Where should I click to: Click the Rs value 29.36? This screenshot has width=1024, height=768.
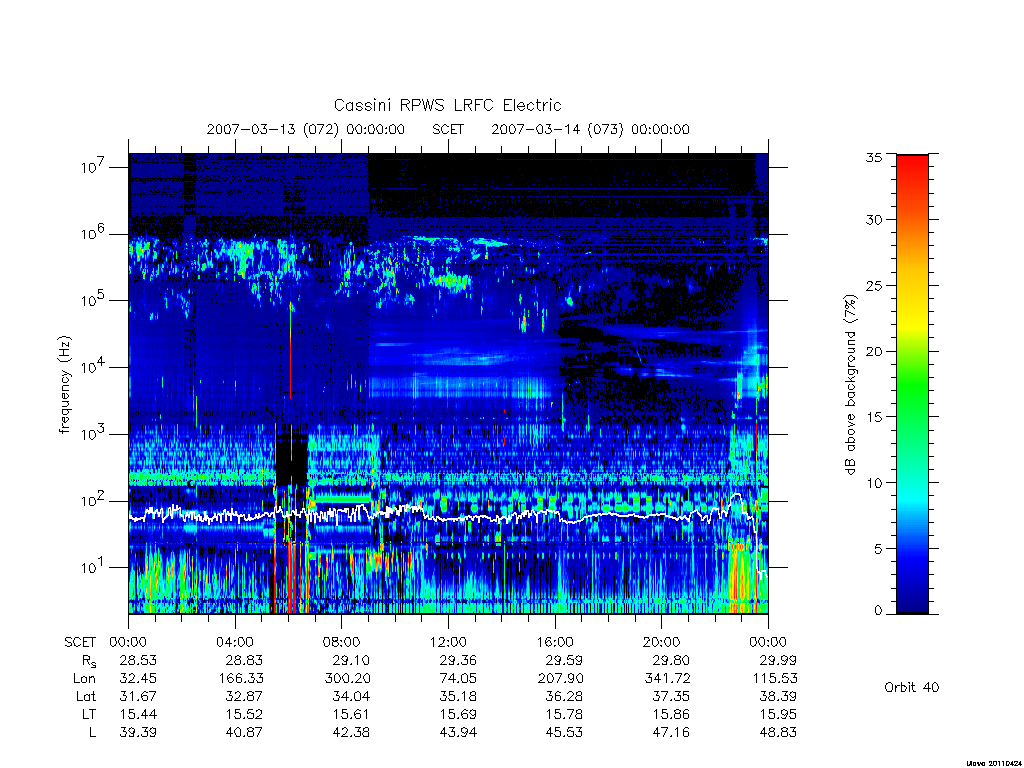[x=458, y=660]
